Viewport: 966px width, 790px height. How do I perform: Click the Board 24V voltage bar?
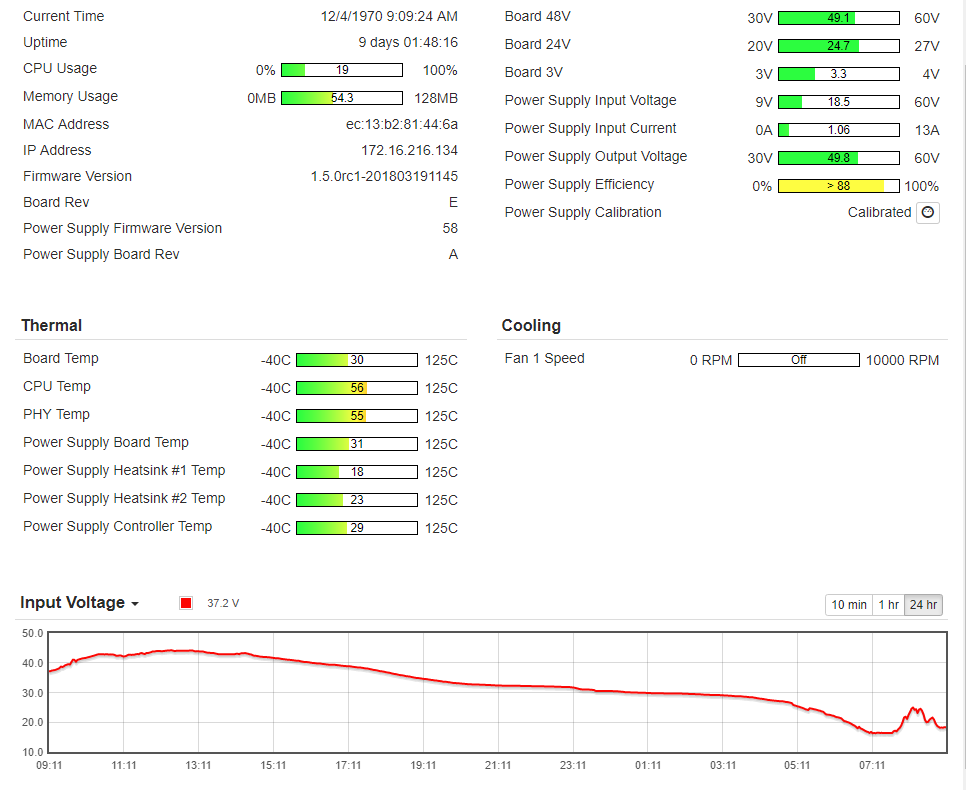[x=838, y=46]
